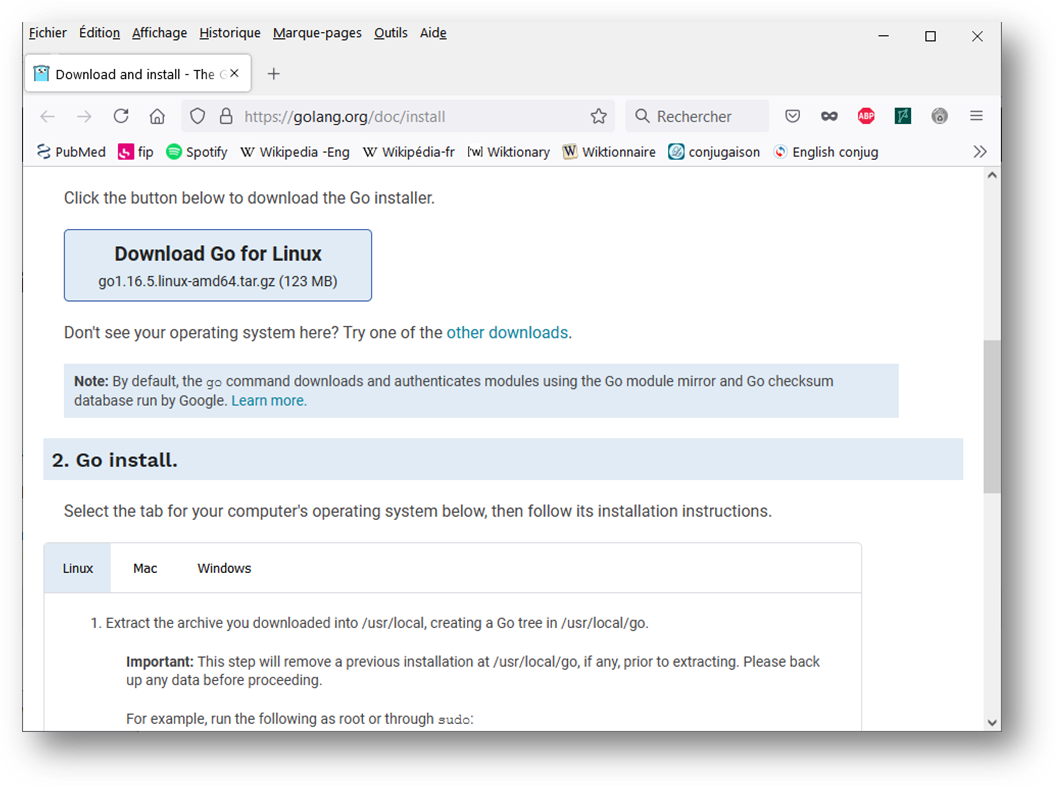Switch to the Windows installation tab

click(224, 567)
